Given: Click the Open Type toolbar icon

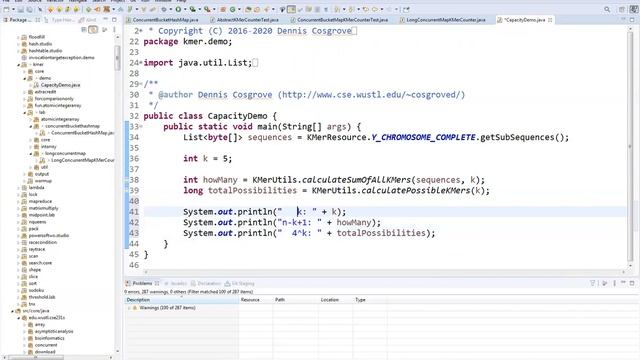Looking at the screenshot, I should [x=248, y=9].
